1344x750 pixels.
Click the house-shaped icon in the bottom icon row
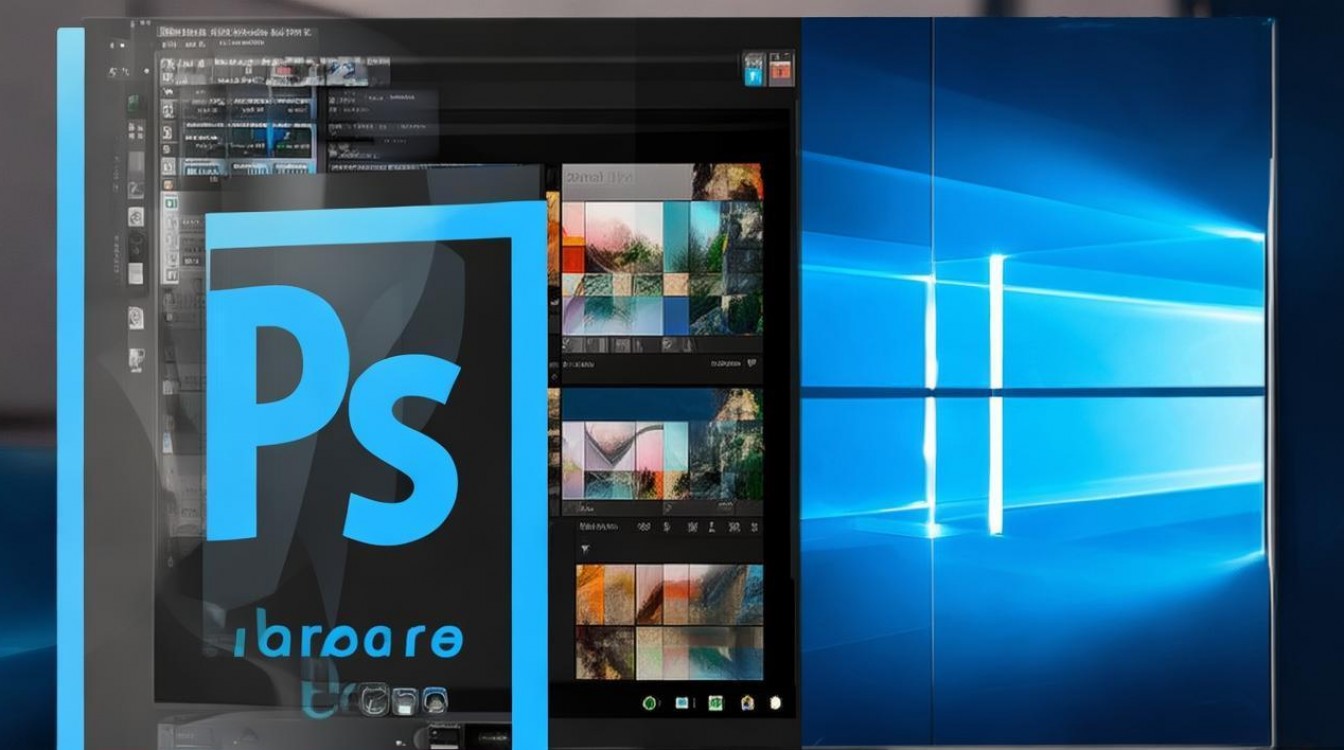[x=746, y=702]
